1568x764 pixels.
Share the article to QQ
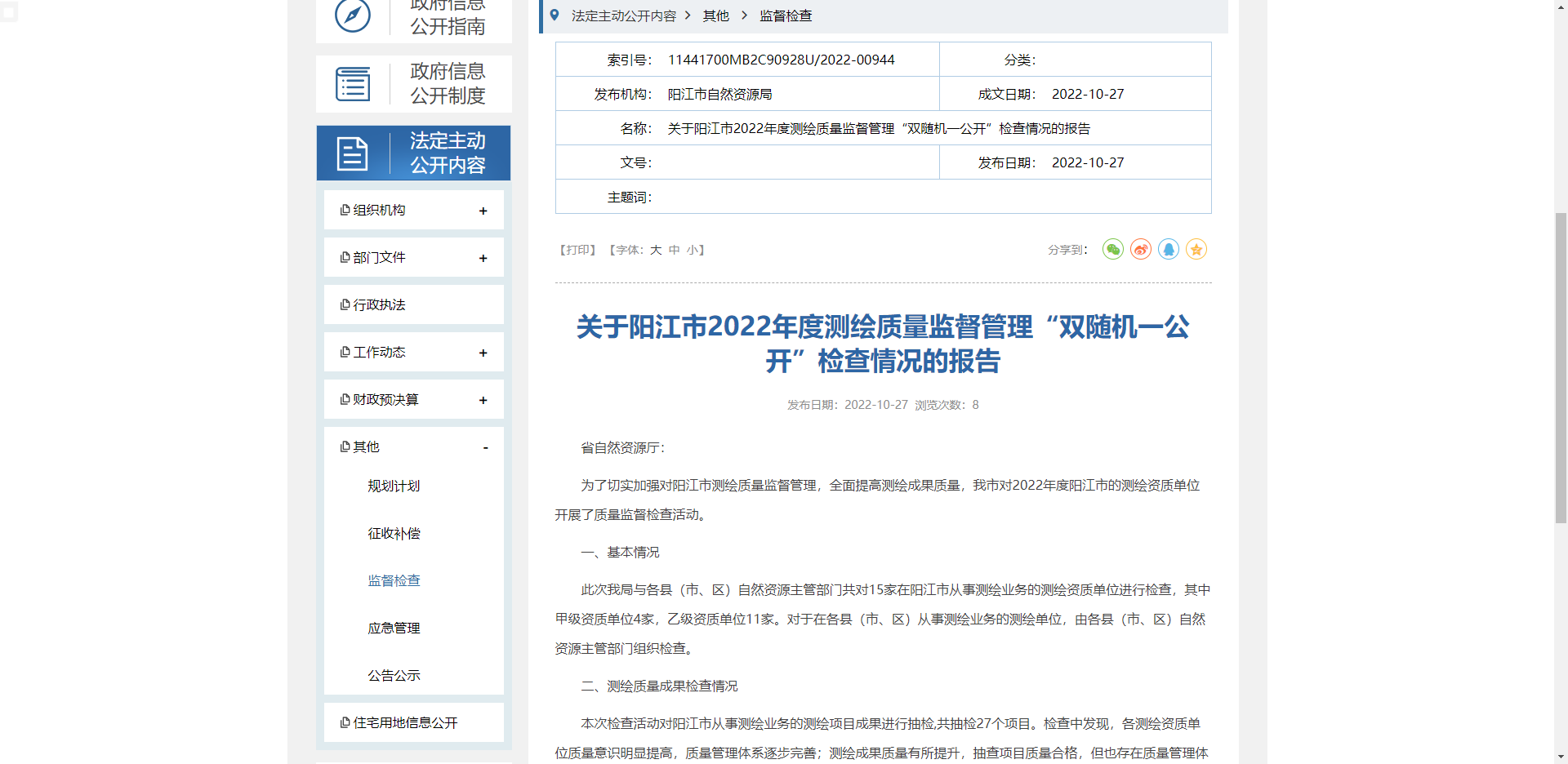pos(1168,250)
